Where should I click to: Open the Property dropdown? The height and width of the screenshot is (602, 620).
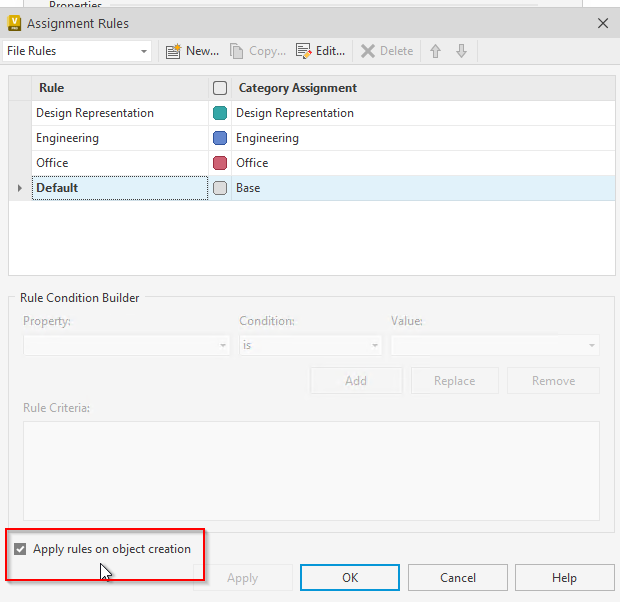pos(126,345)
